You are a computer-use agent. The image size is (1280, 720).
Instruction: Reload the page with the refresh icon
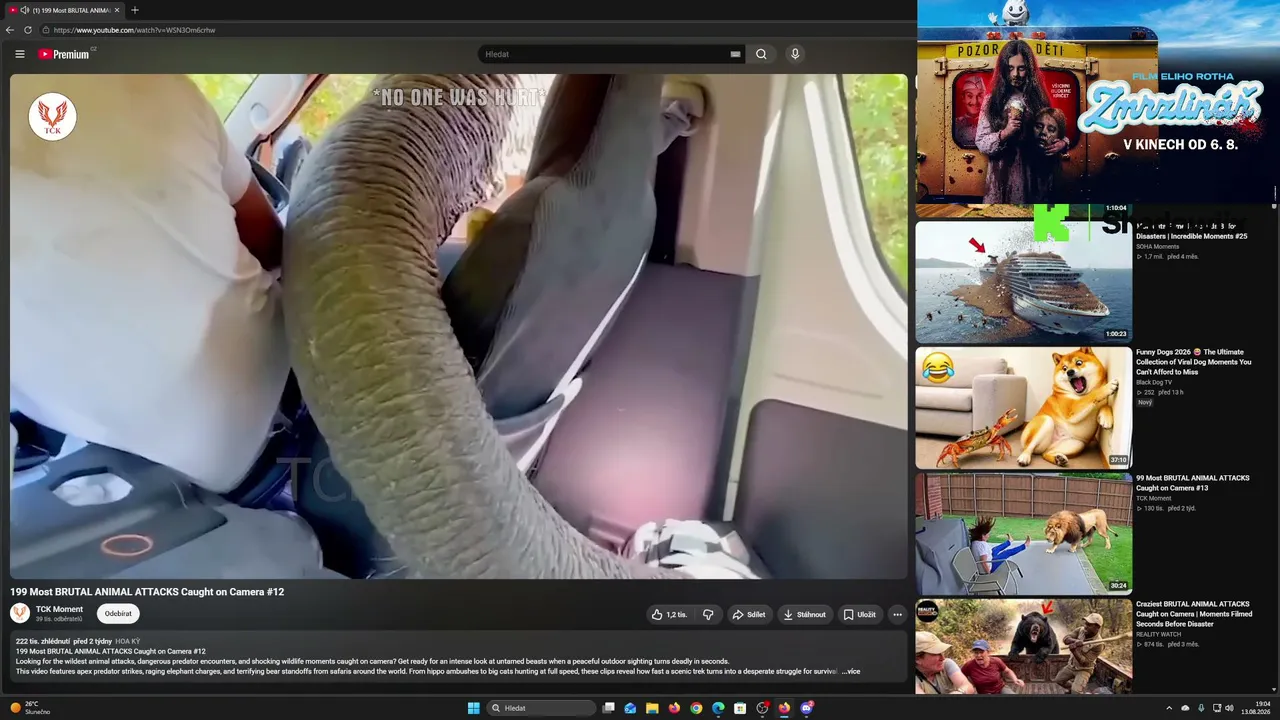pyautogui.click(x=28, y=30)
